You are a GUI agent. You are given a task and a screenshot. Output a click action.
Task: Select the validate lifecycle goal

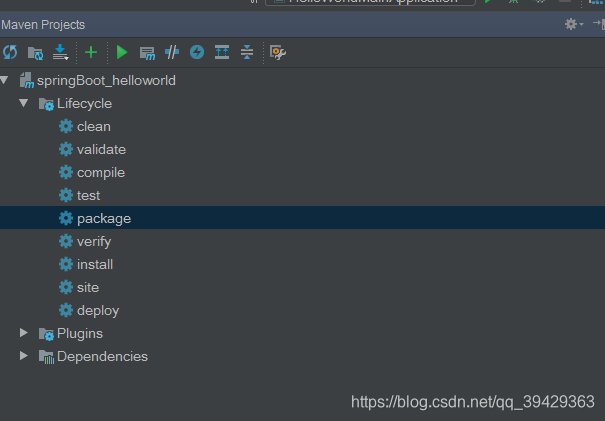(x=101, y=149)
